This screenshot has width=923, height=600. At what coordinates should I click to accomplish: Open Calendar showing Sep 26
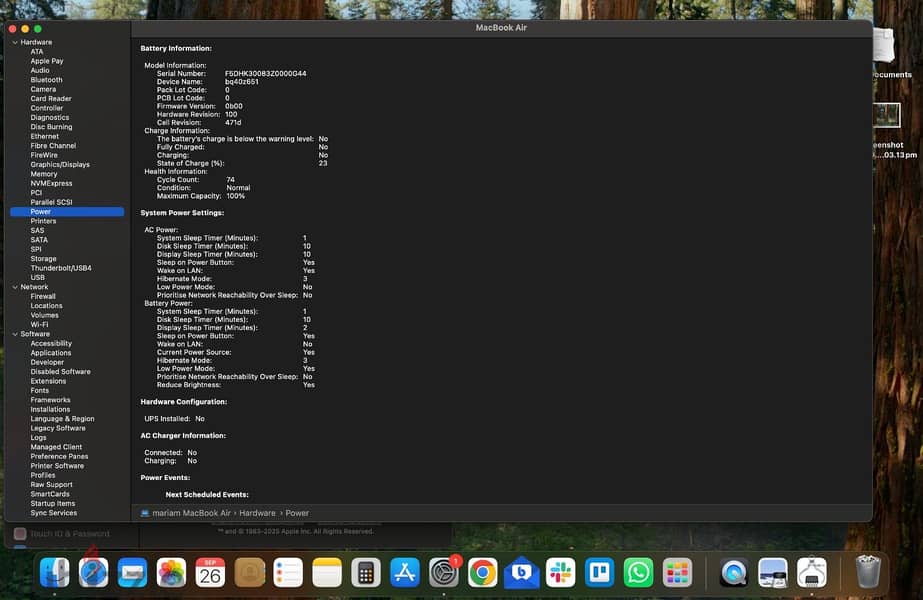tap(210, 572)
